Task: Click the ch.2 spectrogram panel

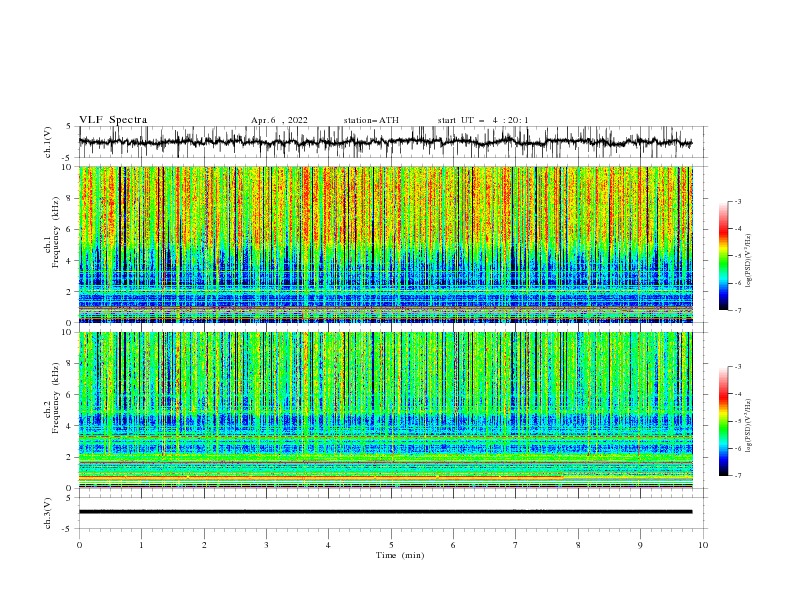Action: 385,410
